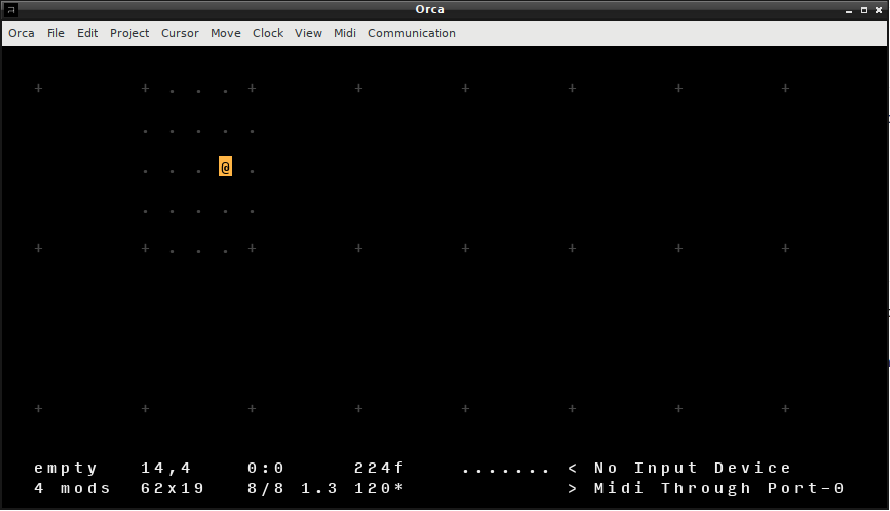Click the 'Midi Through Port-0' output label
The image size is (890, 511).
(x=719, y=488)
